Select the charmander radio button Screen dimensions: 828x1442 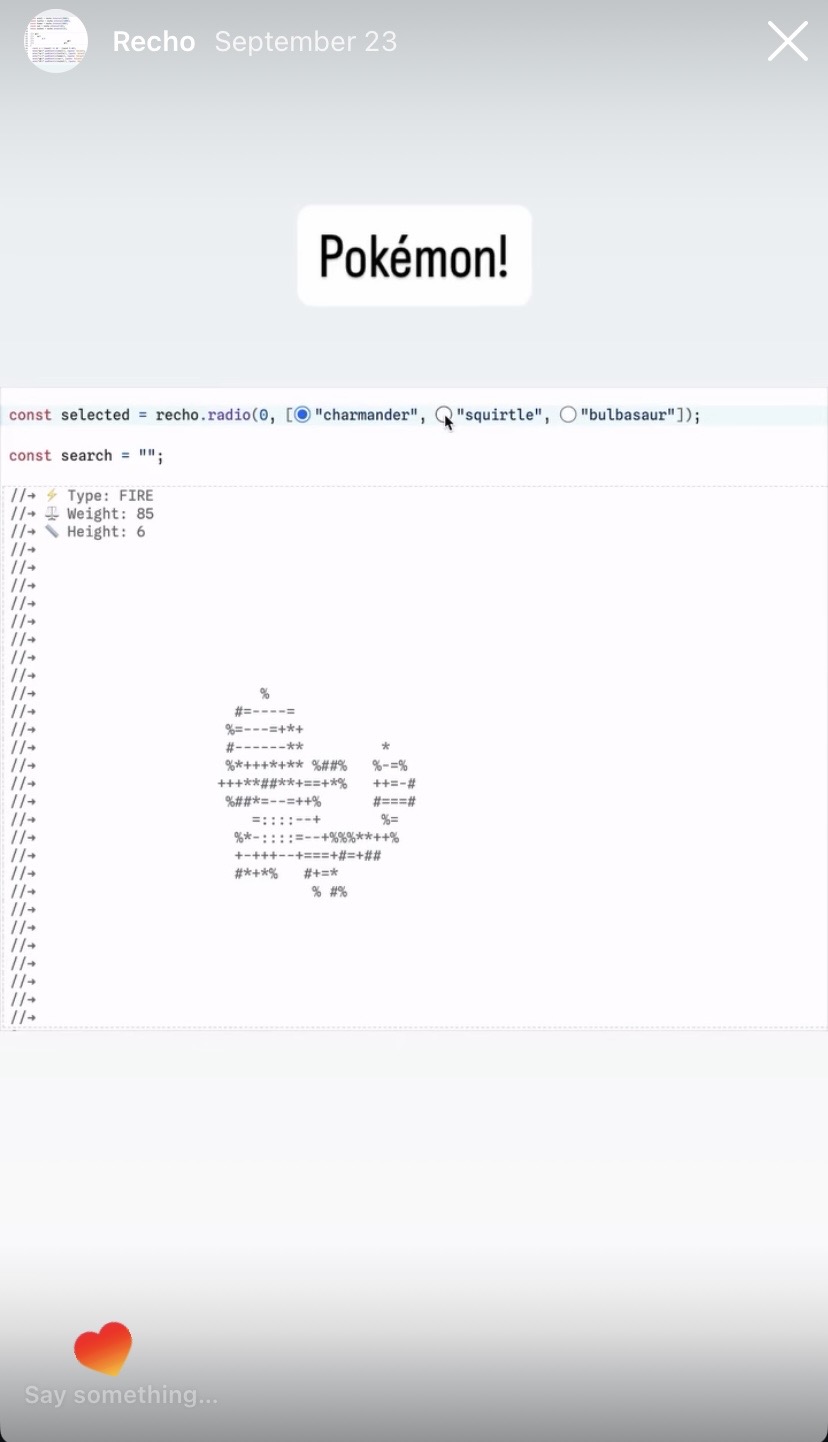coord(303,415)
